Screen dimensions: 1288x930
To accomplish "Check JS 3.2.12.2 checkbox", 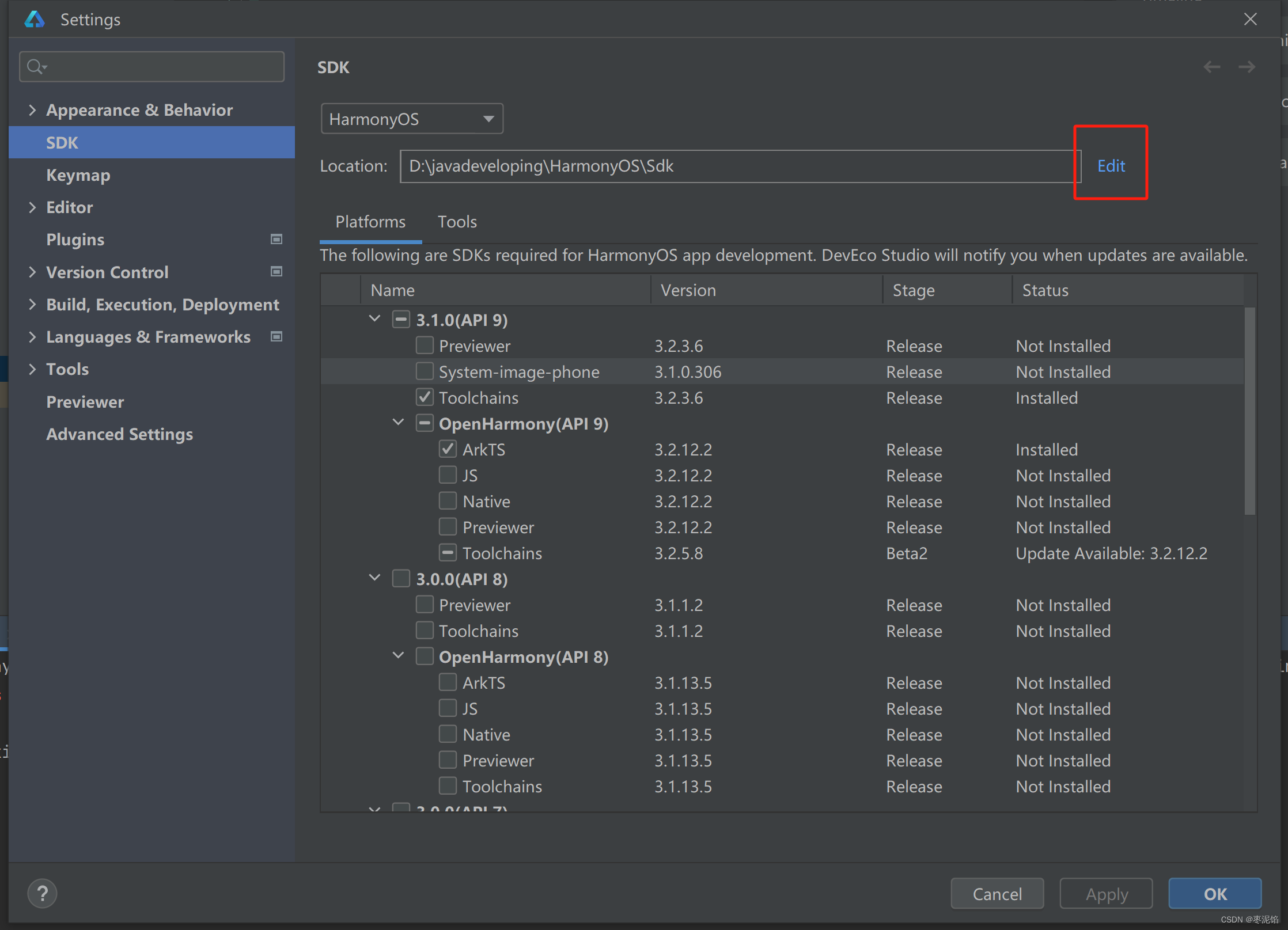I will [448, 475].
